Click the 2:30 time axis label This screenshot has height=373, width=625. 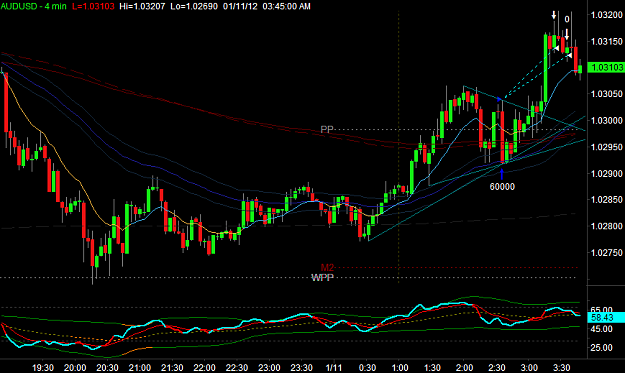(x=497, y=367)
